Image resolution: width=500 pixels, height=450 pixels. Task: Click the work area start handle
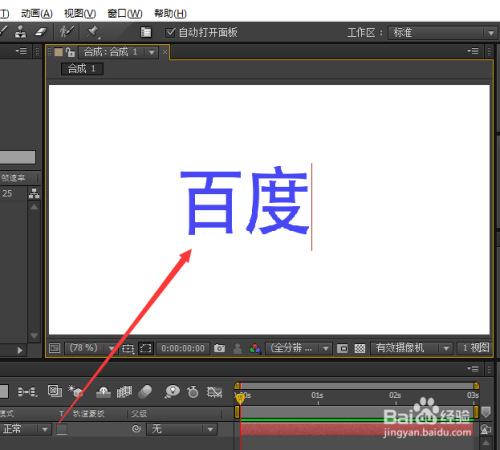[x=237, y=412]
